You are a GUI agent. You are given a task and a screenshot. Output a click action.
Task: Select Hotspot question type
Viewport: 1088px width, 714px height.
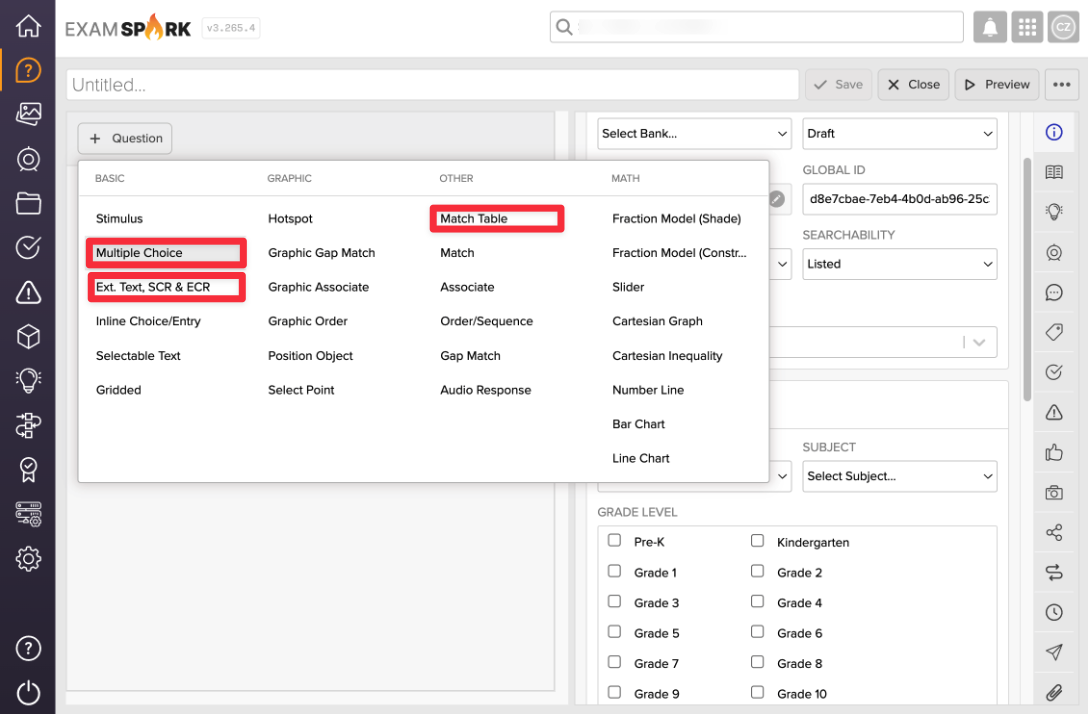(x=290, y=219)
